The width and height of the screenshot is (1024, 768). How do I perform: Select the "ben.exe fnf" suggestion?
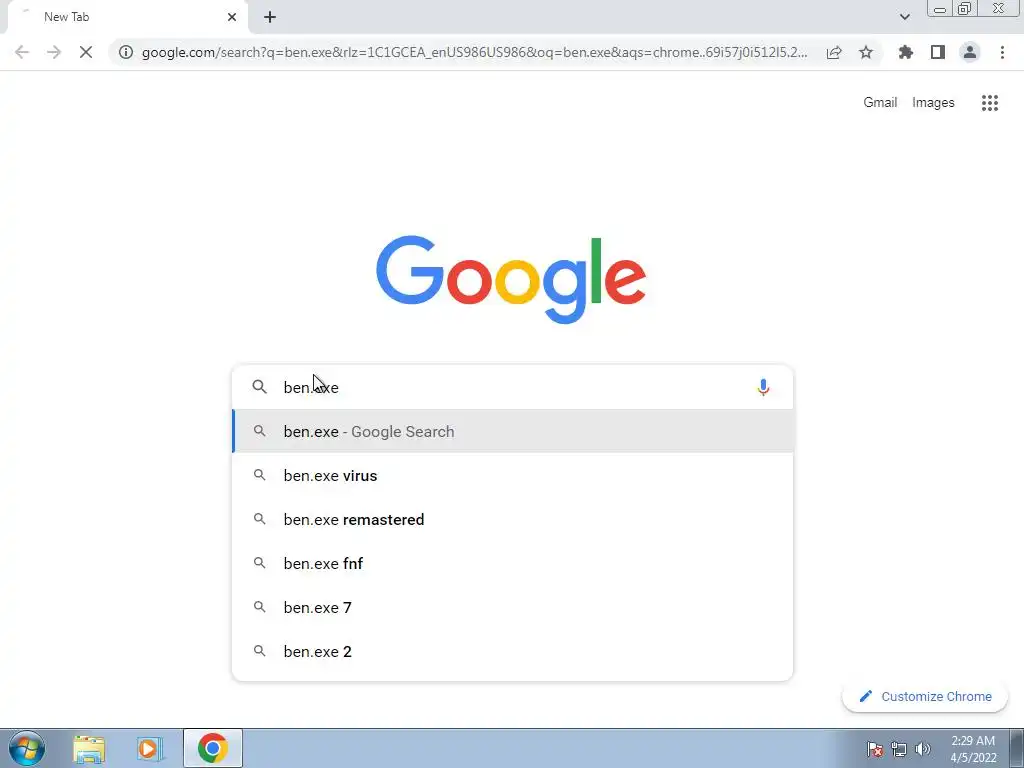click(513, 563)
